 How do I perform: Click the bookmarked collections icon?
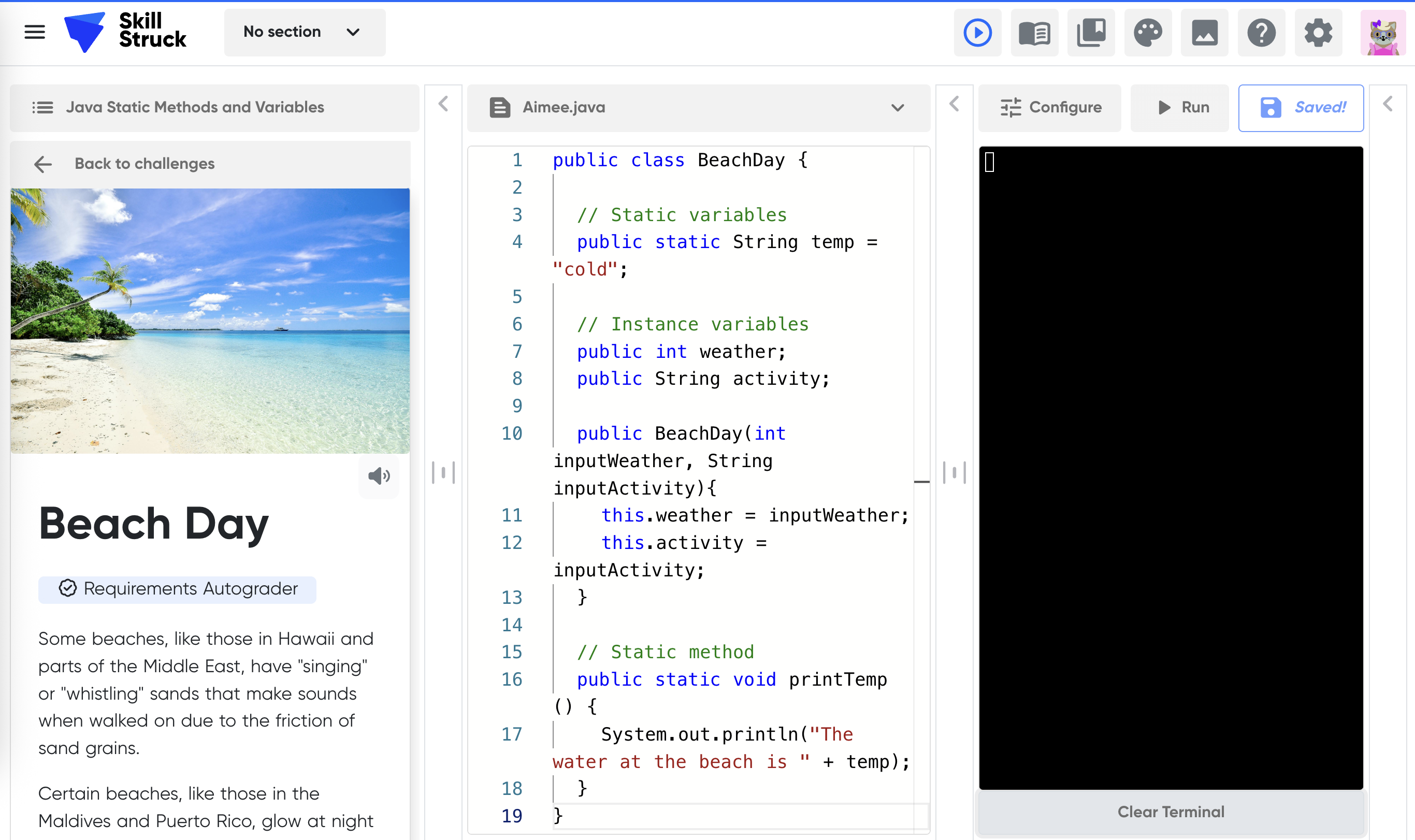[1091, 32]
